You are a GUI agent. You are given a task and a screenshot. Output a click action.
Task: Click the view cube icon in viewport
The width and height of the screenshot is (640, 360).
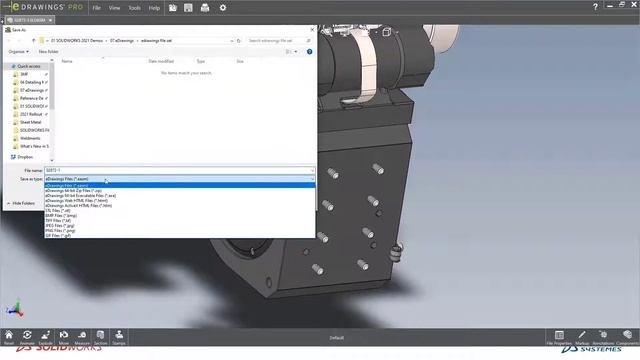pos(387,32)
